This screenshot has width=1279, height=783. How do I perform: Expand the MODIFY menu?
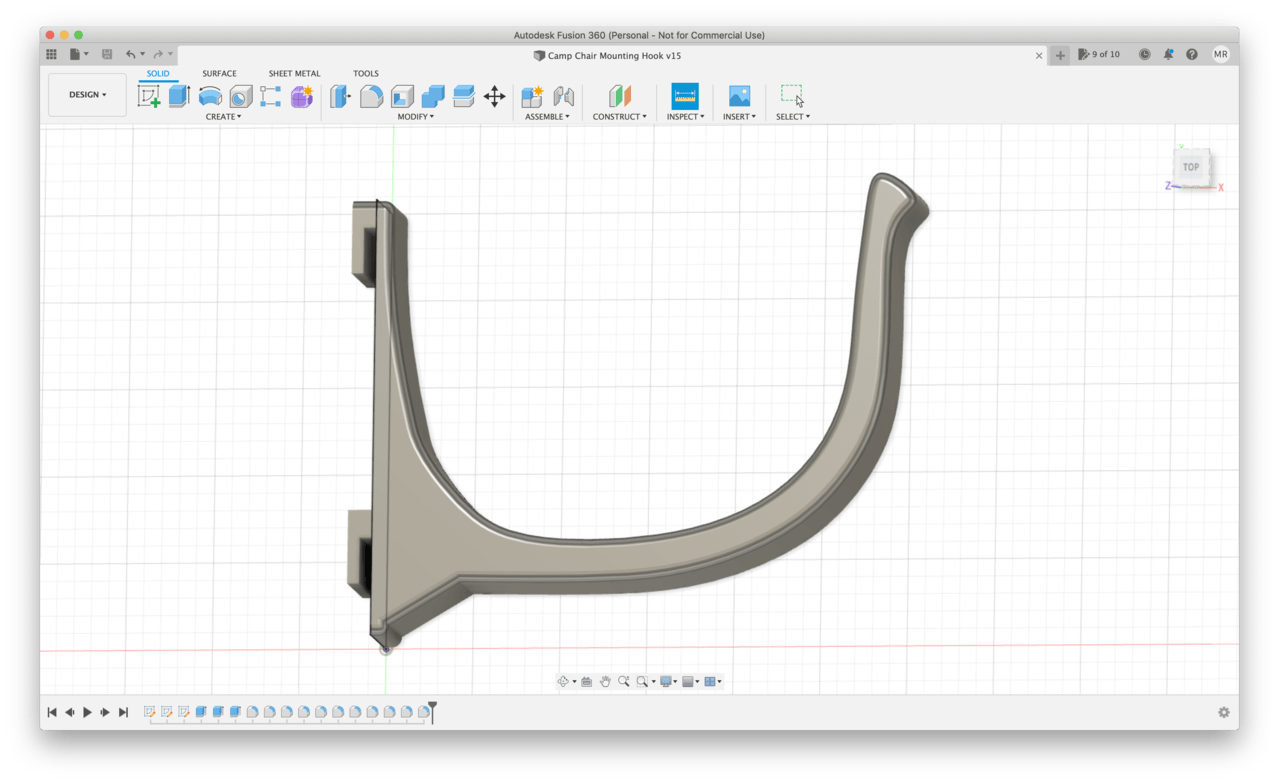pyautogui.click(x=415, y=117)
